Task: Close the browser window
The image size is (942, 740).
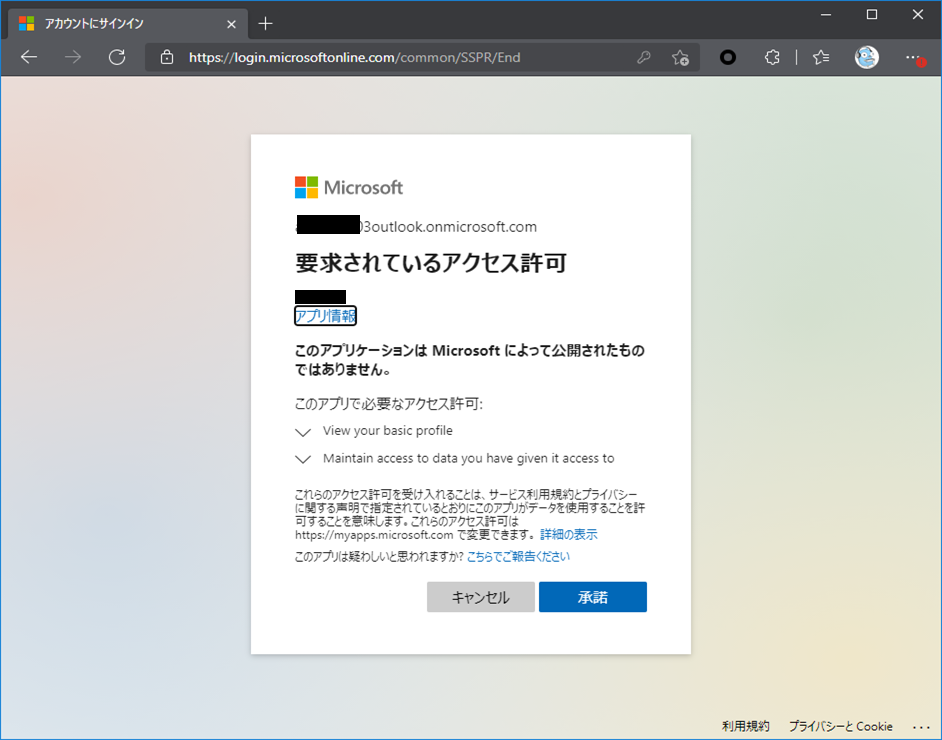Action: 917,14
